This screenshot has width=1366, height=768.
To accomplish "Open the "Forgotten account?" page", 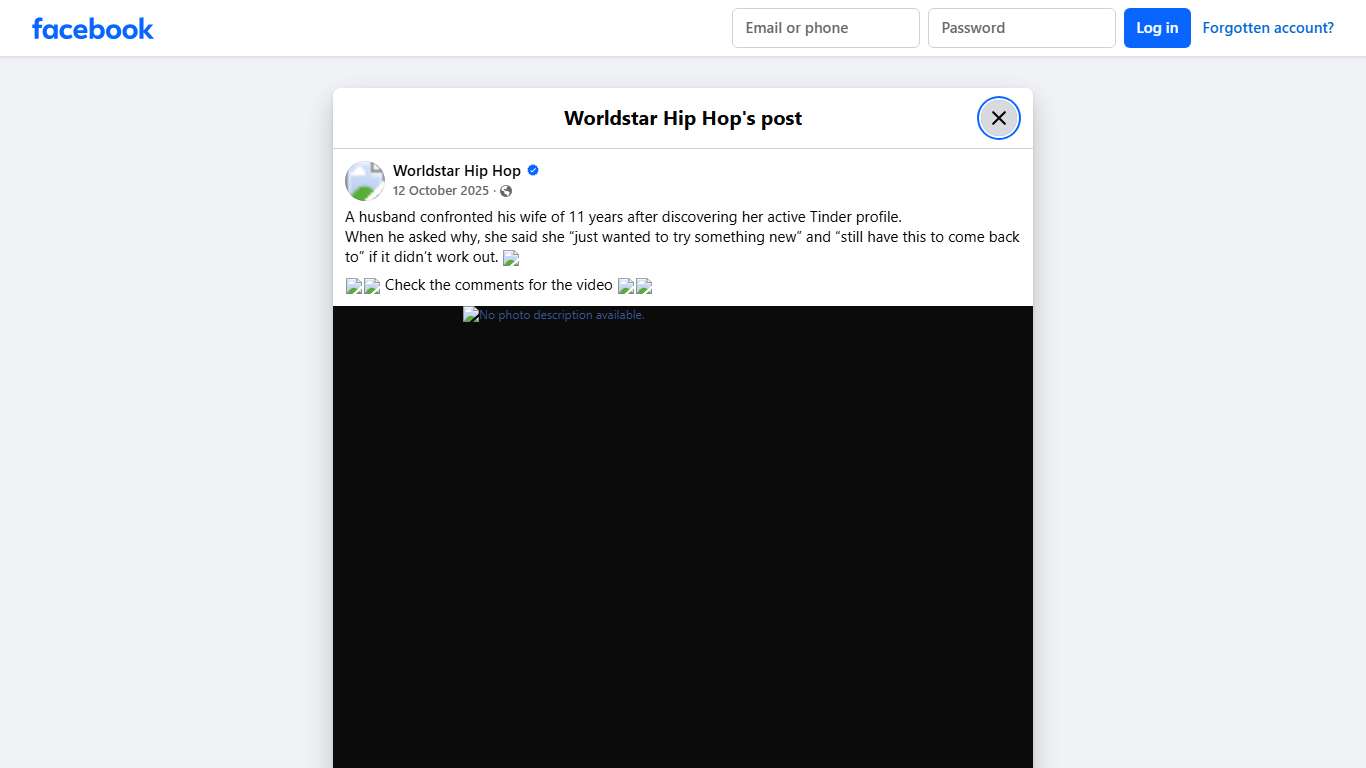I will point(1267,27).
